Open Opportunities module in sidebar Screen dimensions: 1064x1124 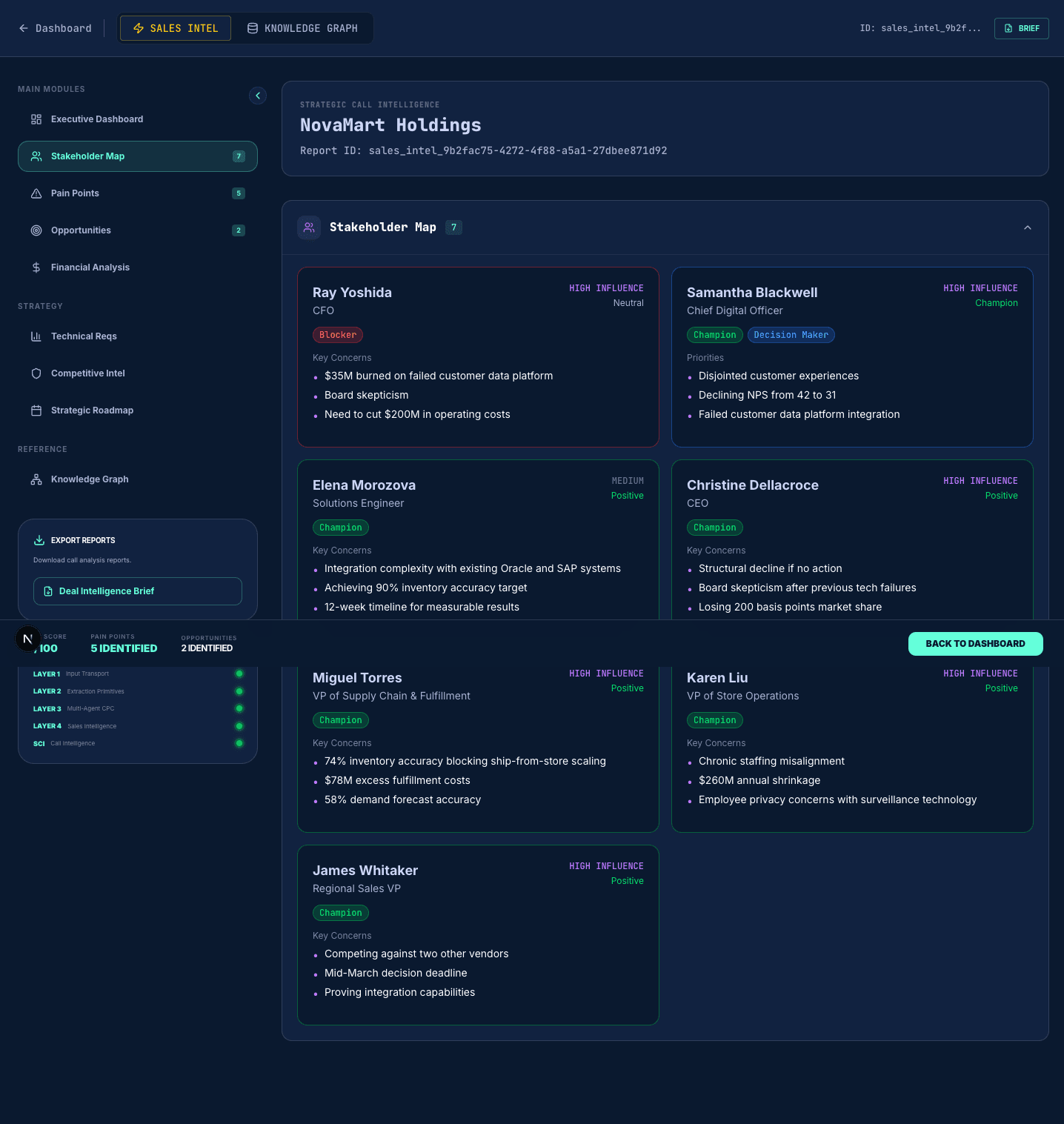138,230
